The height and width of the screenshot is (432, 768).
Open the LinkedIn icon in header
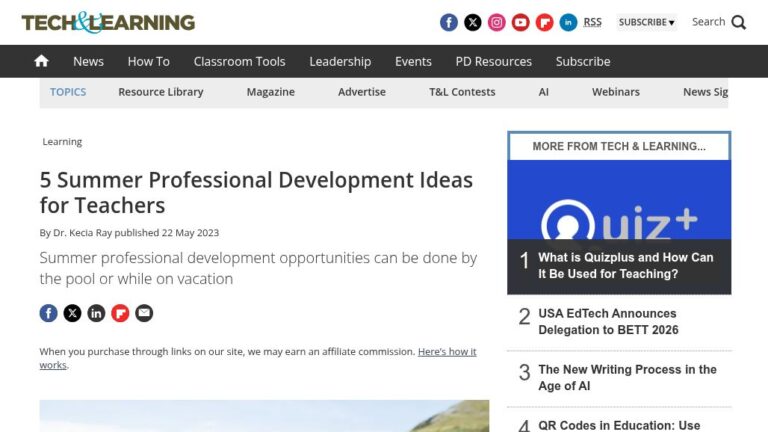(568, 23)
